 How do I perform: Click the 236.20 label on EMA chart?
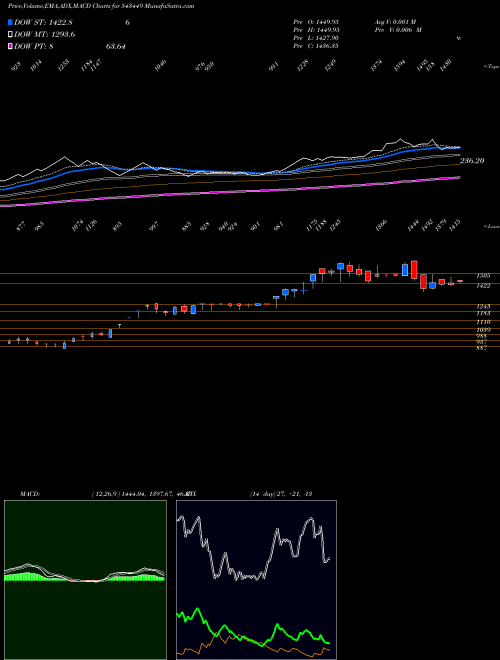click(x=472, y=161)
